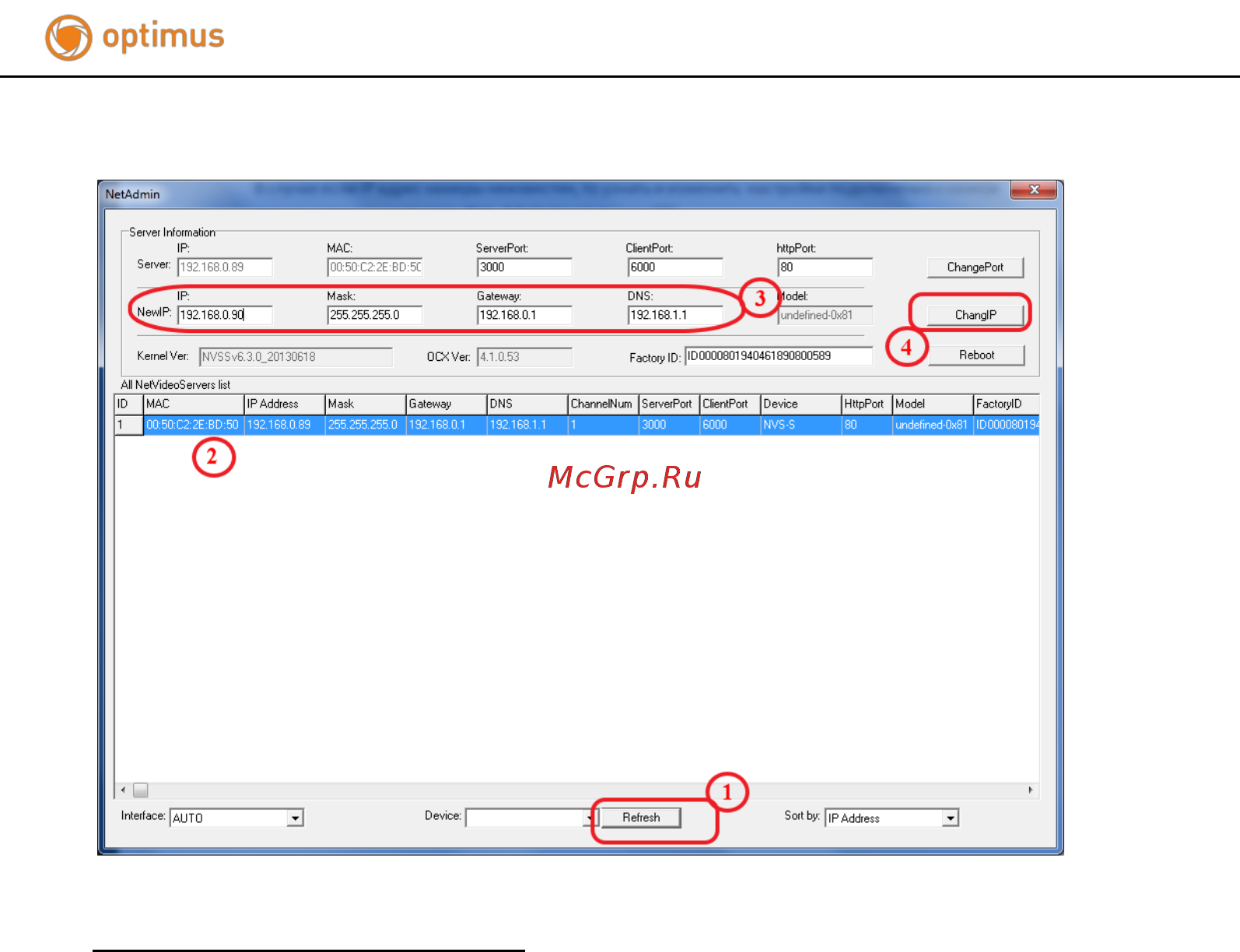Viewport: 1240px width, 952px height.
Task: Focus the NewIP Mask field
Action: 375,315
